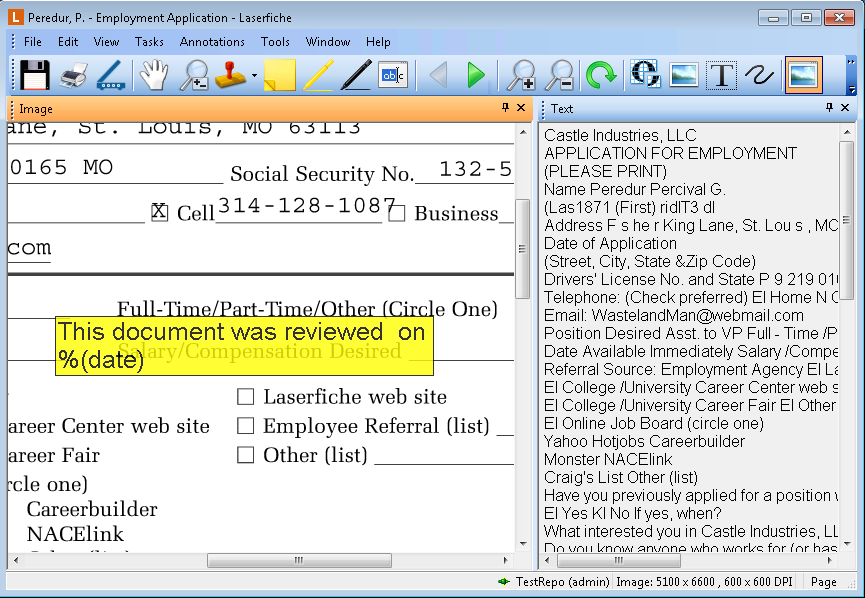Viewport: 865px width, 598px height.
Task: Select the Zoom region magnifier tool
Action: coord(194,75)
